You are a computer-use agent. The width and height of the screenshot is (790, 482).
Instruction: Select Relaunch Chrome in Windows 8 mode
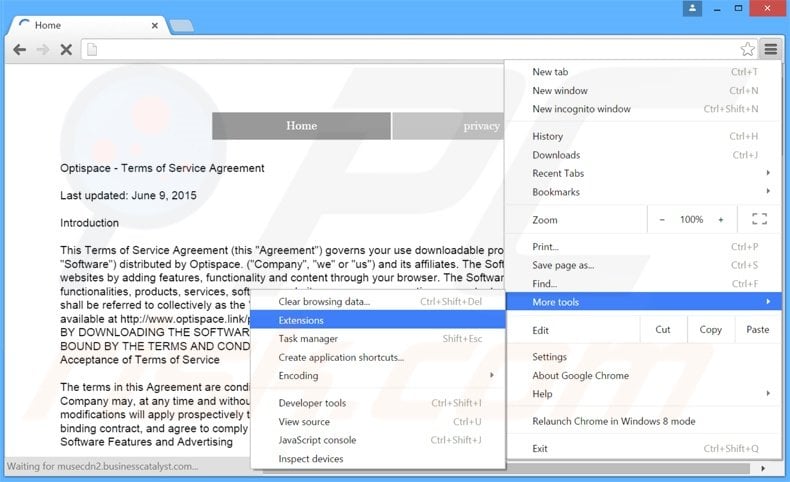coord(644,421)
